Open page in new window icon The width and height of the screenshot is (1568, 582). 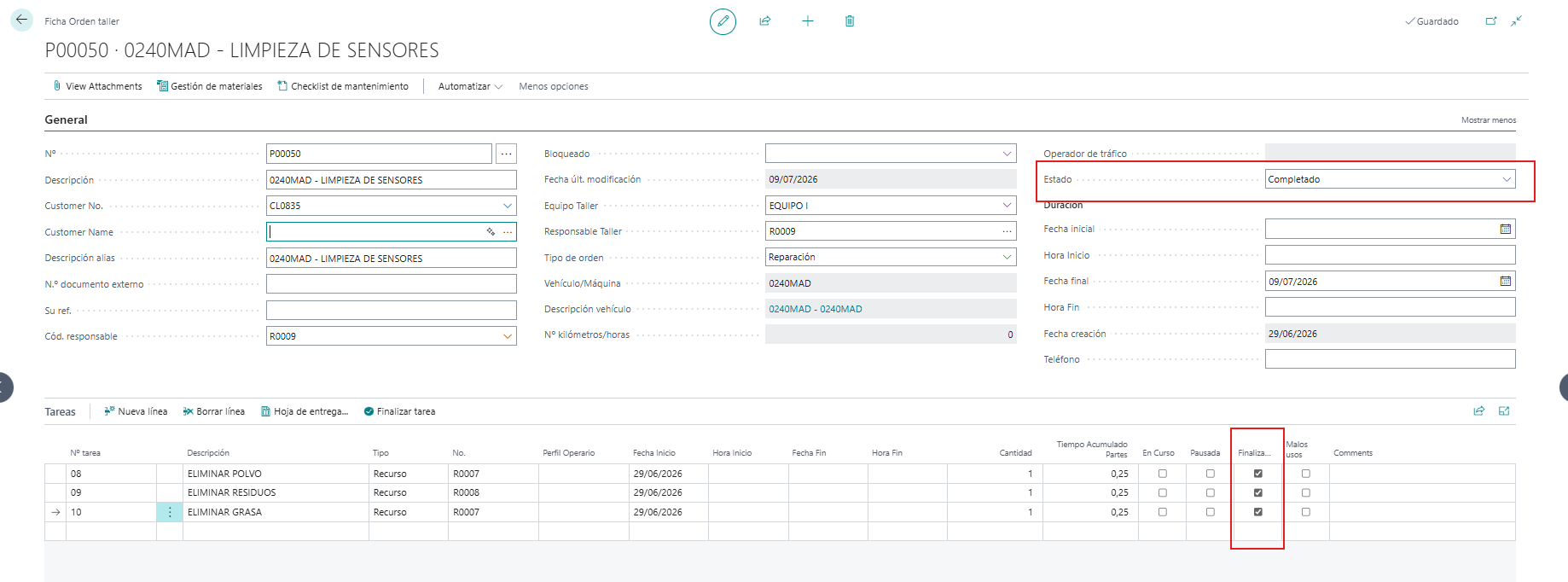pos(1491,21)
